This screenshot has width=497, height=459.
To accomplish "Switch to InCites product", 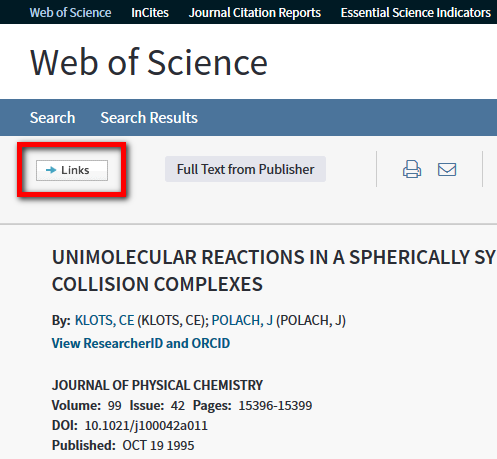I will point(150,13).
